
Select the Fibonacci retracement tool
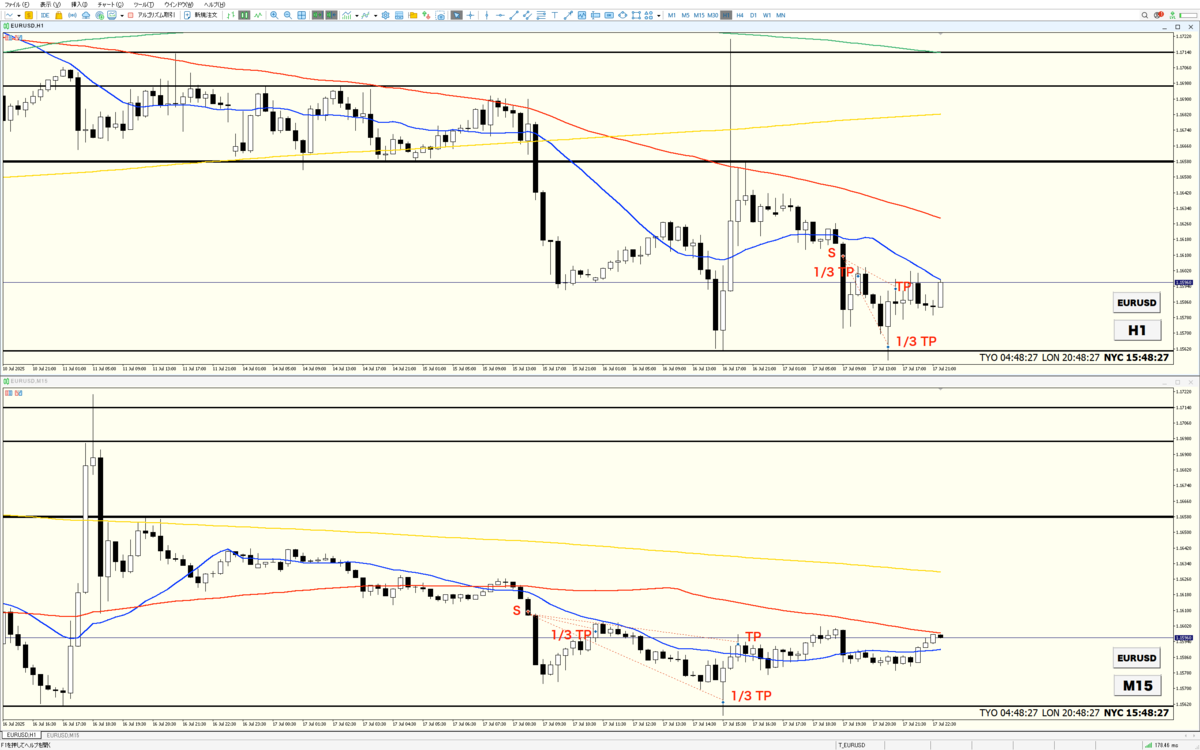click(541, 15)
